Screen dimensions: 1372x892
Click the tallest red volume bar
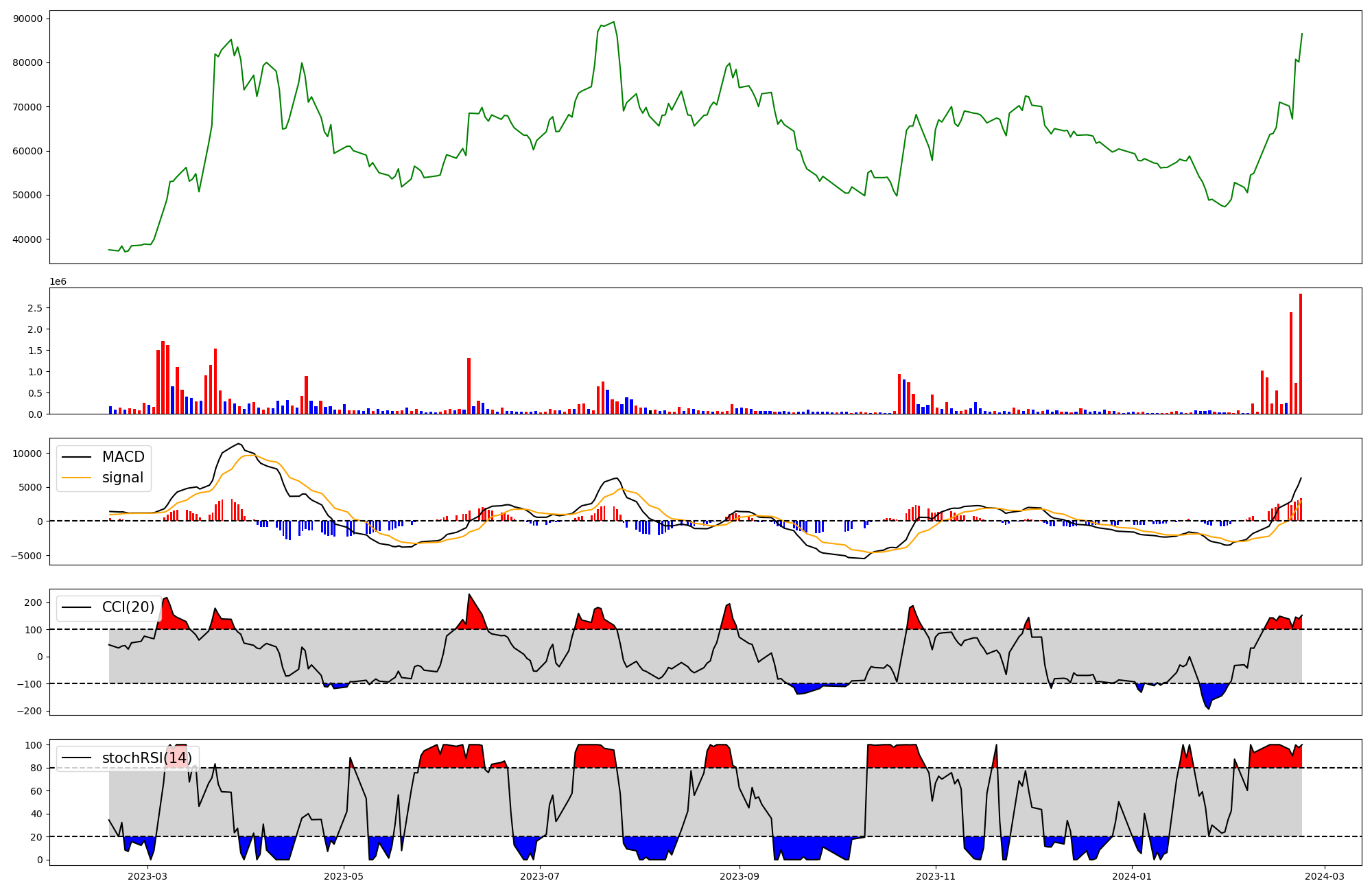click(1301, 353)
